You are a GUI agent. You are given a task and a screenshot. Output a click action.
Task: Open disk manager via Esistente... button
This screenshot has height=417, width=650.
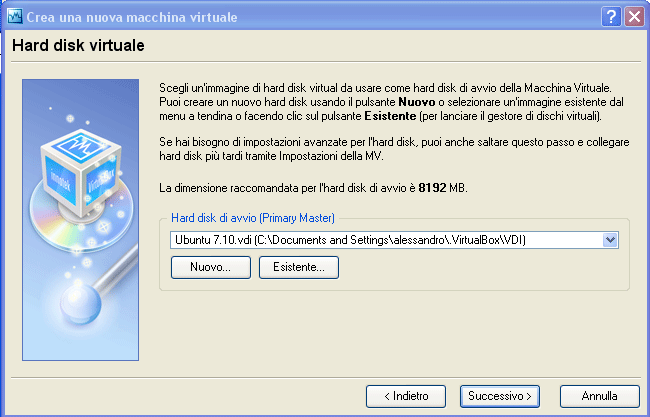298,267
